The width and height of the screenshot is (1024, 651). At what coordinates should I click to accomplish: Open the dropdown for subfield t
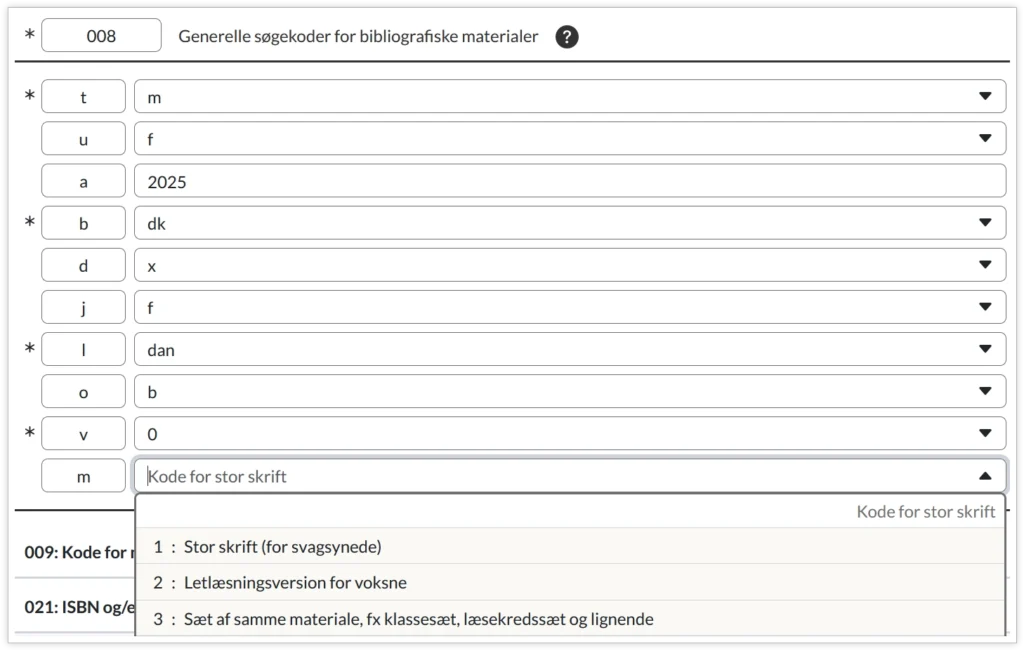pos(985,97)
